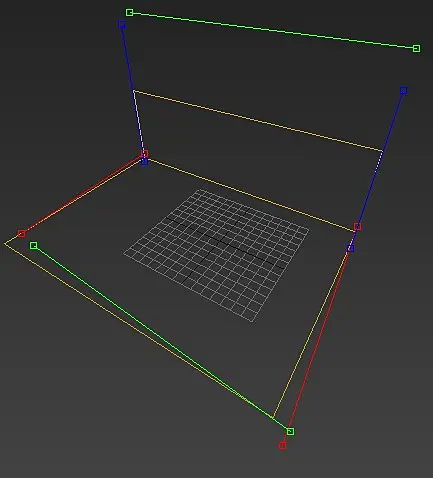Select the lower diagonal green line
Viewport: 433px width, 478px height.
[x=162, y=339]
